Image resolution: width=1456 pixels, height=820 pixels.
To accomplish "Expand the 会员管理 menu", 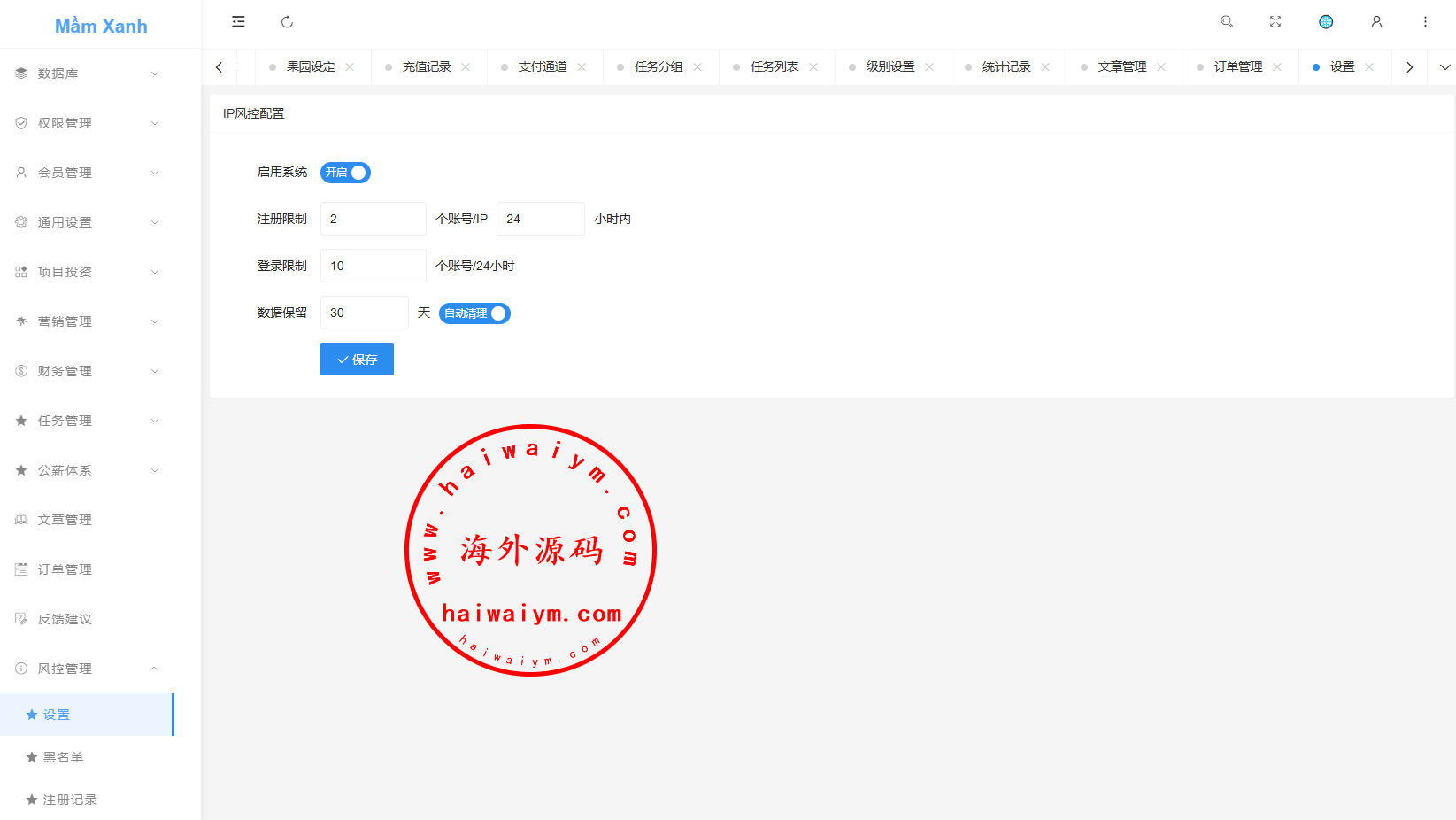I will (155, 173).
